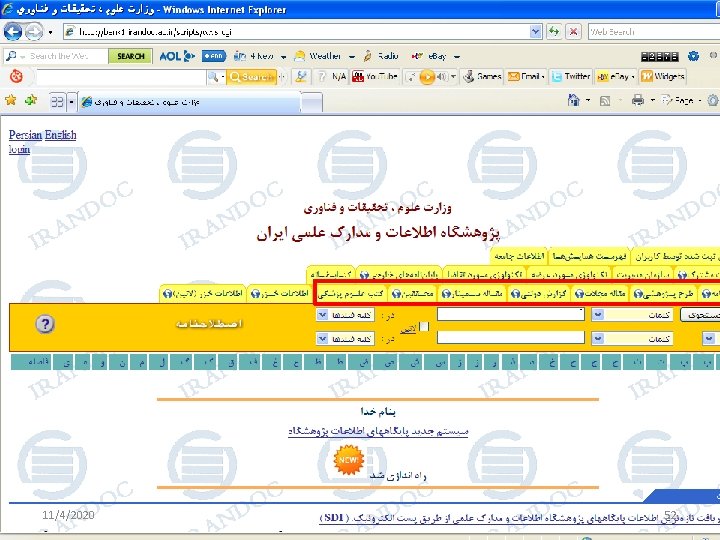Screen dimensions: 720x540
Task: Open the Radio toolbar item
Action: click(x=381, y=56)
